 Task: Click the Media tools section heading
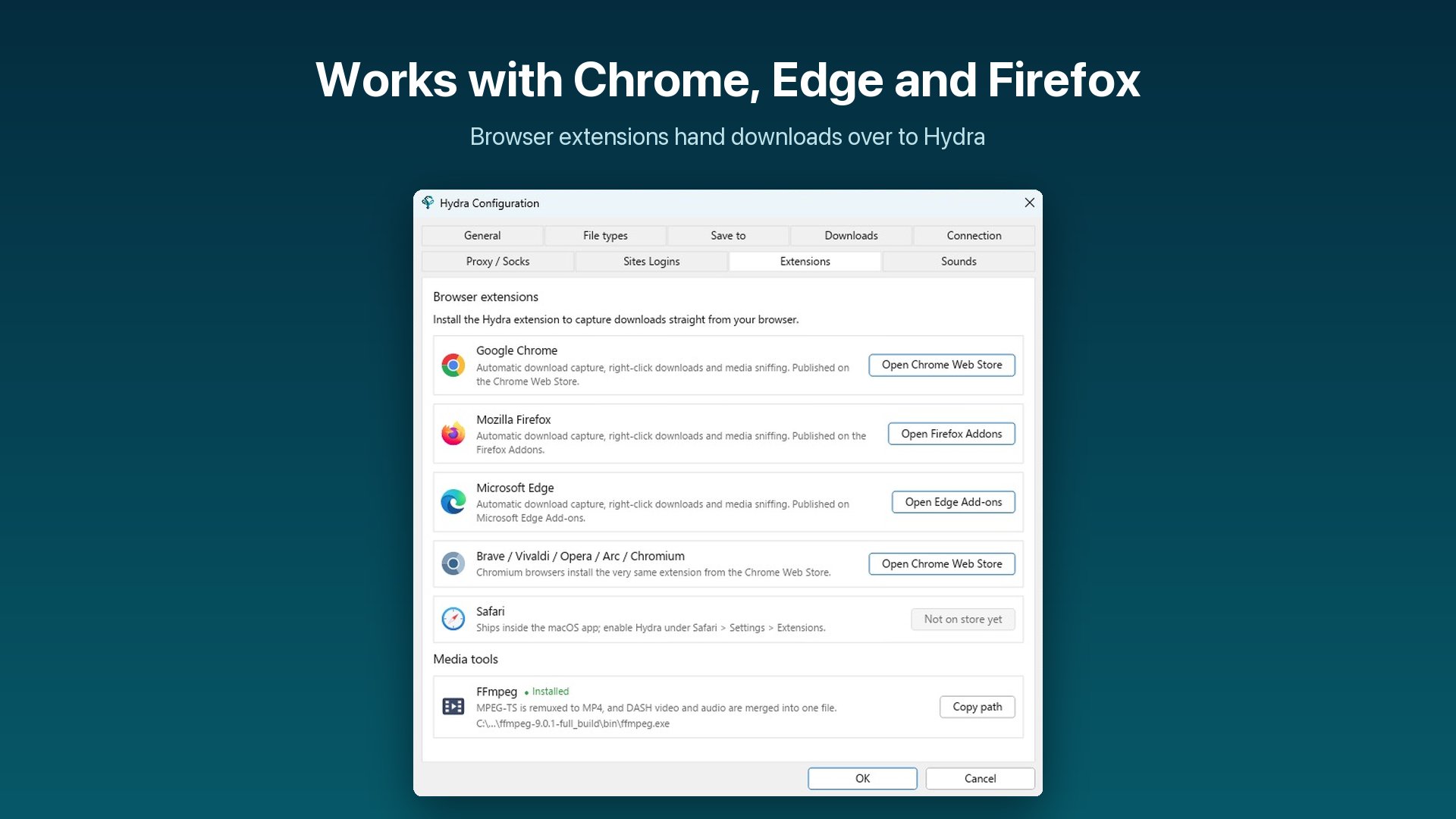[x=466, y=659]
